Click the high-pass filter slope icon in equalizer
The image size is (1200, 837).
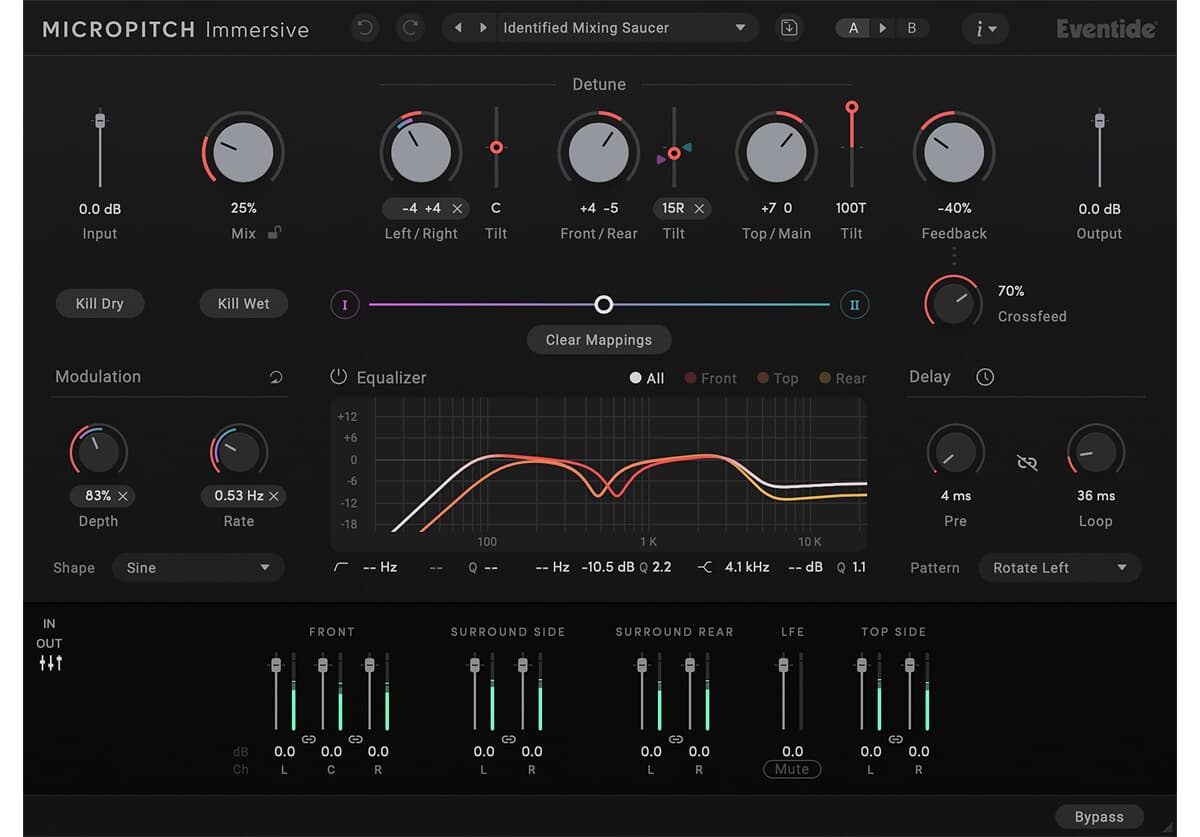(340, 566)
